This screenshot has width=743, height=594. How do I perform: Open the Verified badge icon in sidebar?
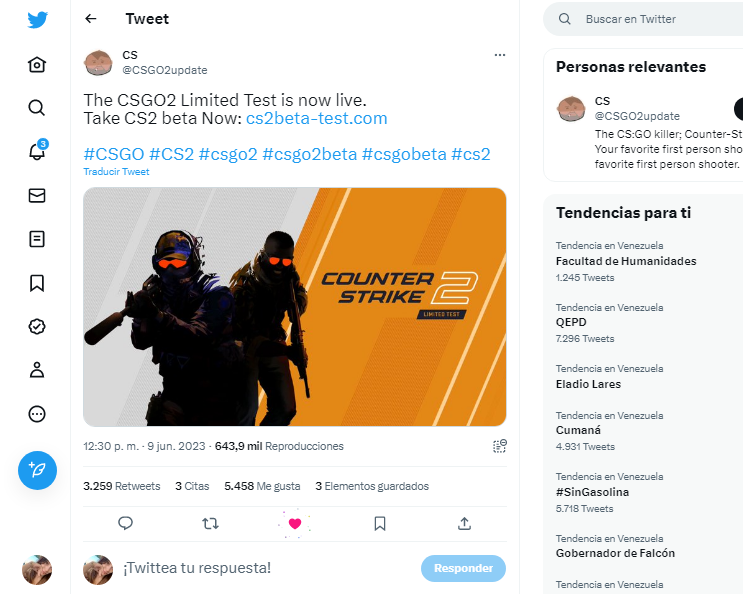tap(37, 326)
